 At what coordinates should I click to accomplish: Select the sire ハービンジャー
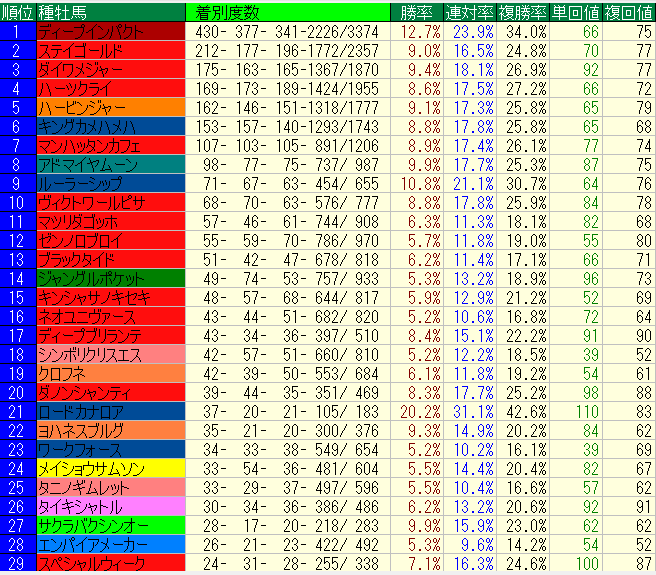(x=111, y=108)
